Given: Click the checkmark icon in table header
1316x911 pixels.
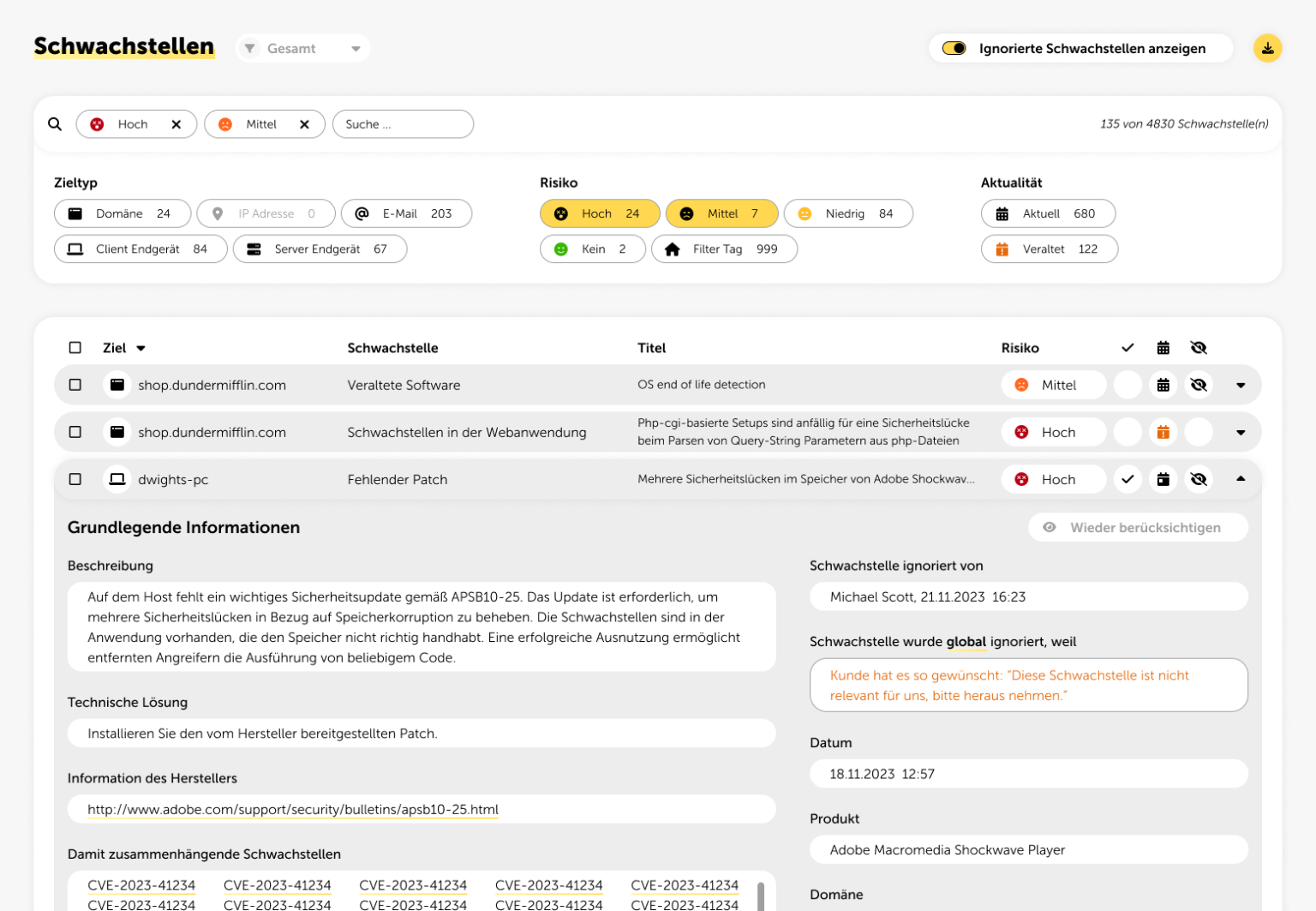Looking at the screenshot, I should coord(1128,348).
